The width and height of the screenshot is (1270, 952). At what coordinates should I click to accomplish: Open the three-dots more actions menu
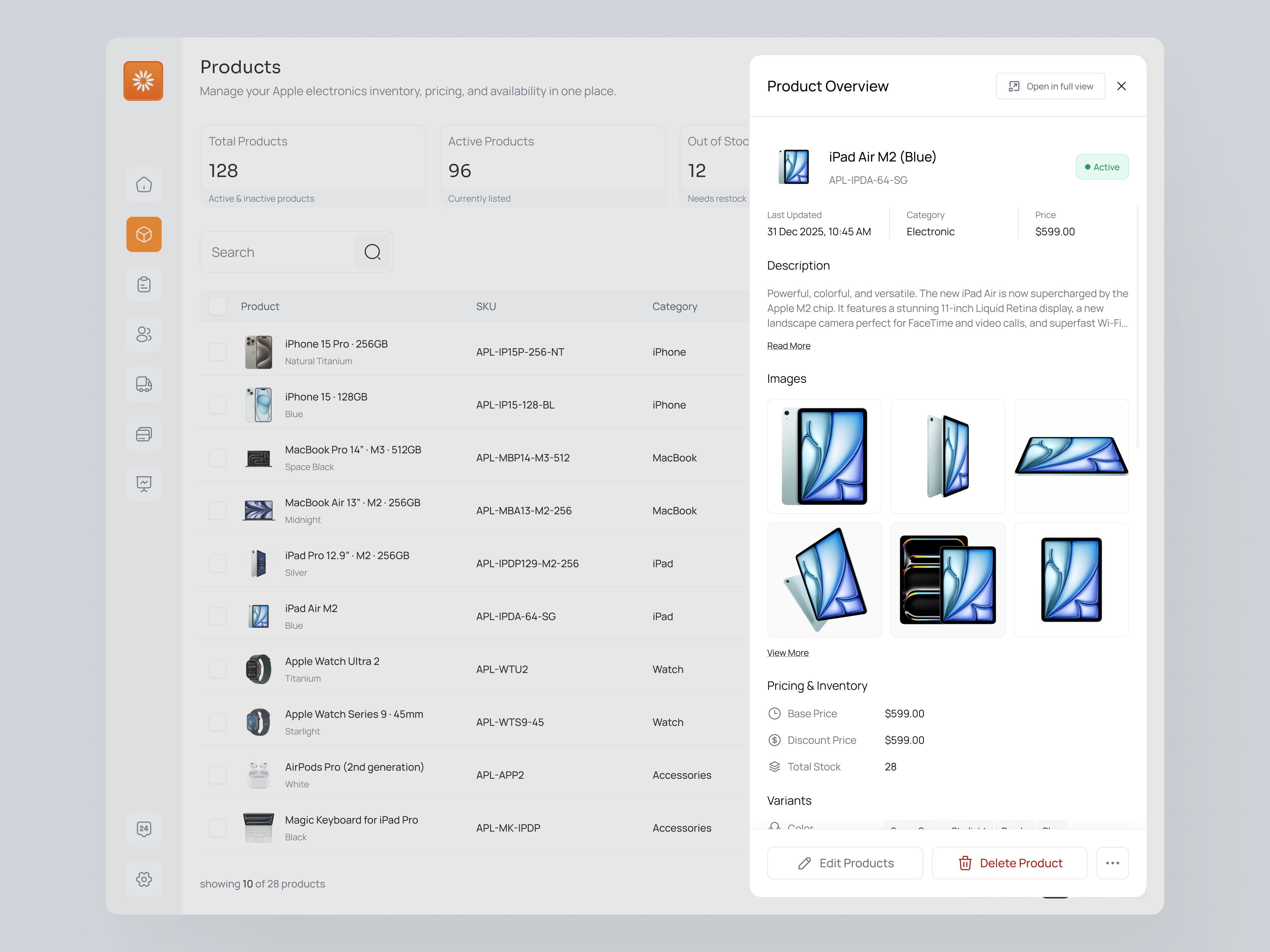(1112, 863)
